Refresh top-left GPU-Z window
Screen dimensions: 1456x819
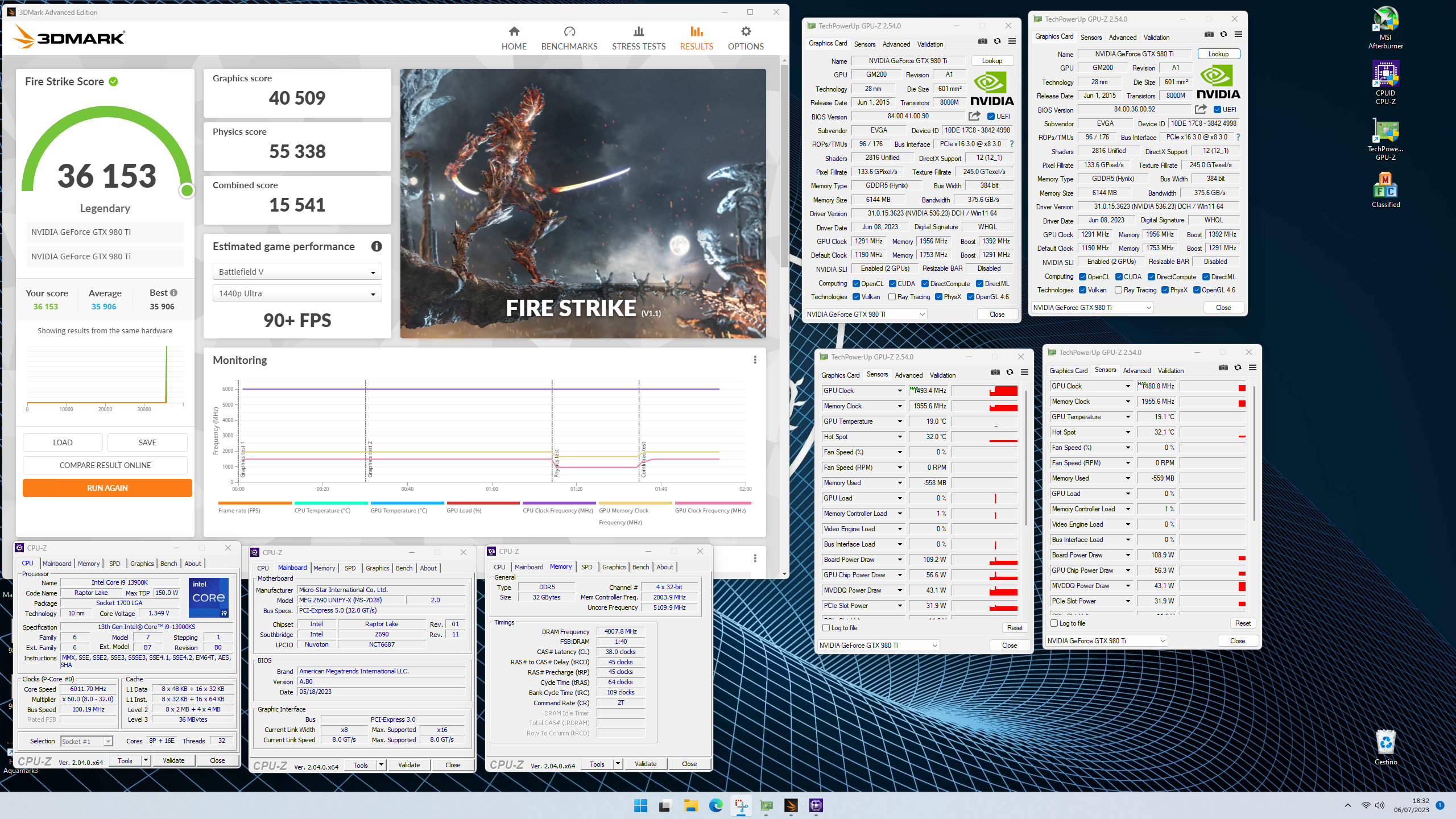point(997,41)
